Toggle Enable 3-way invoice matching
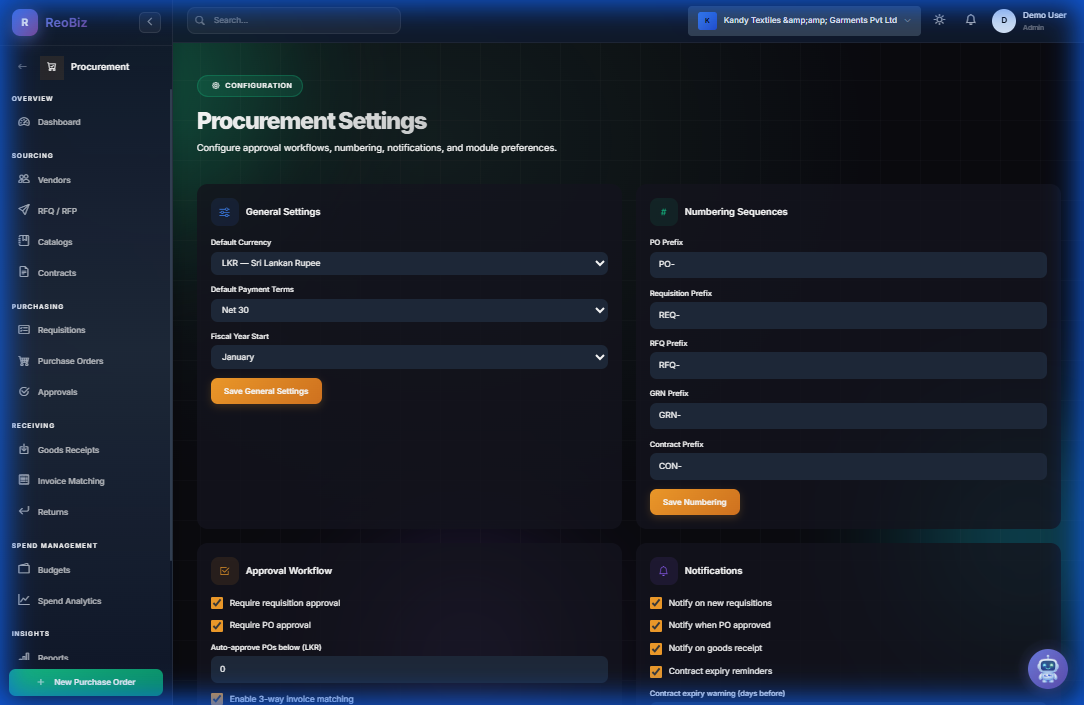The image size is (1084, 705). click(217, 698)
